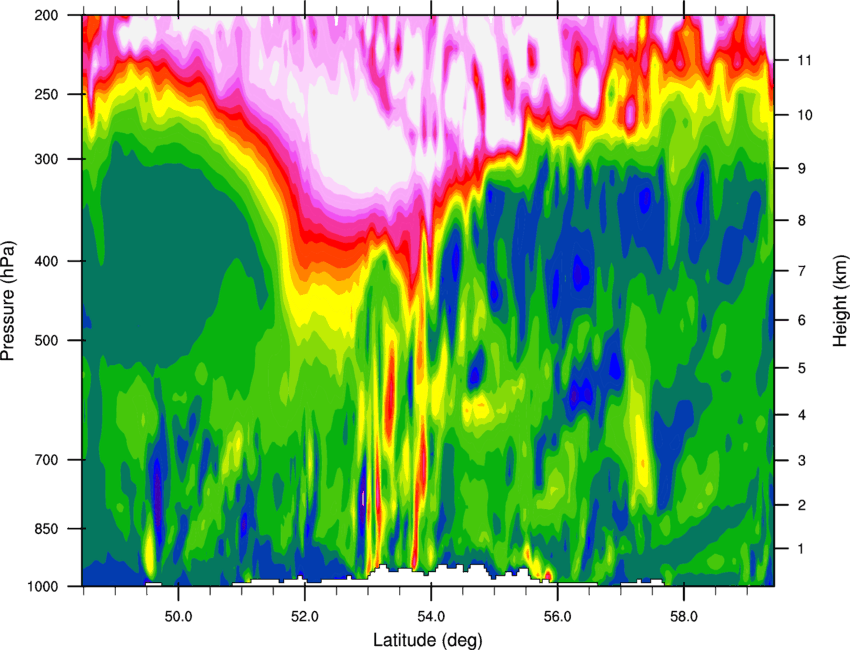Image resolution: width=850 pixels, height=650 pixels.
Task: Click the 56.0 latitude tick label
Action: 557,616
